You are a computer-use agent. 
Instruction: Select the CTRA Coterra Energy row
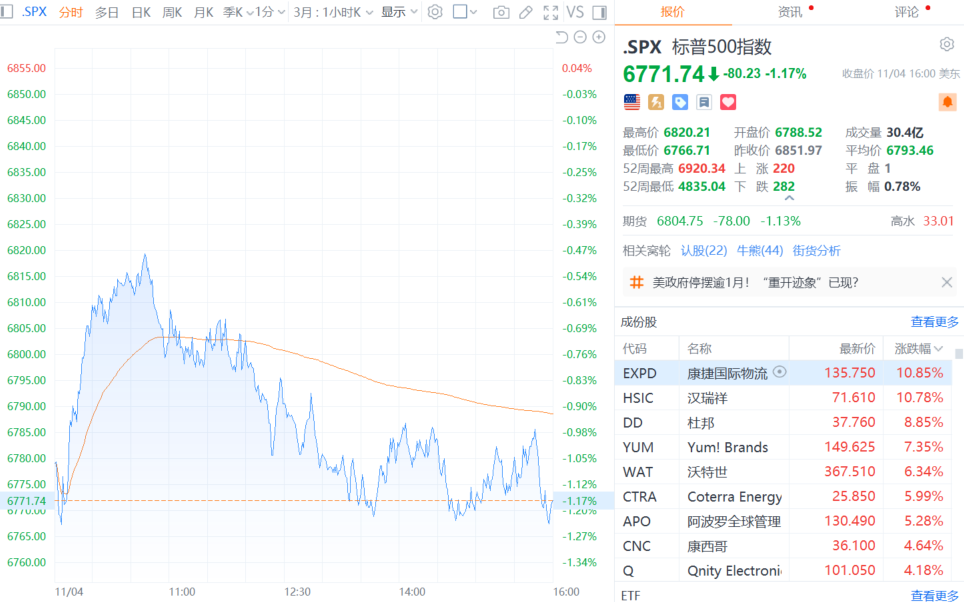[x=783, y=496]
